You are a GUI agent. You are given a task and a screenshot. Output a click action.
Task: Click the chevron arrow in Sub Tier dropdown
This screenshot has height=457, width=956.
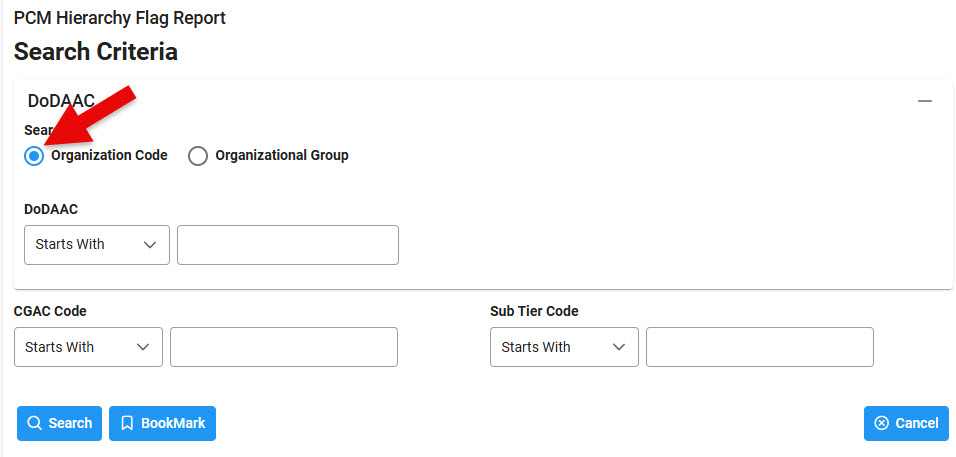coord(619,347)
